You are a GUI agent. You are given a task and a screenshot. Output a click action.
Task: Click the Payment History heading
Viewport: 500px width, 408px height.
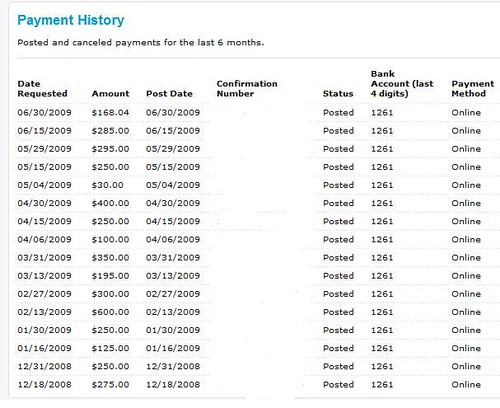[71, 20]
